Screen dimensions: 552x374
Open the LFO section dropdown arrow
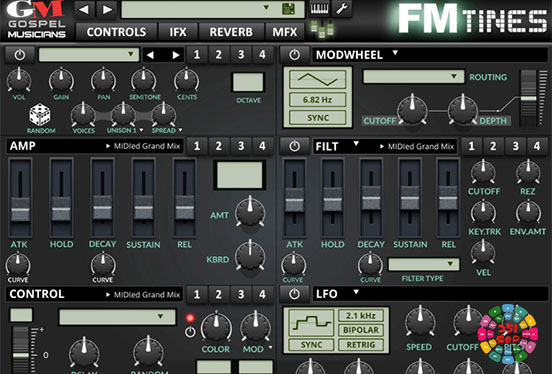tap(356, 292)
